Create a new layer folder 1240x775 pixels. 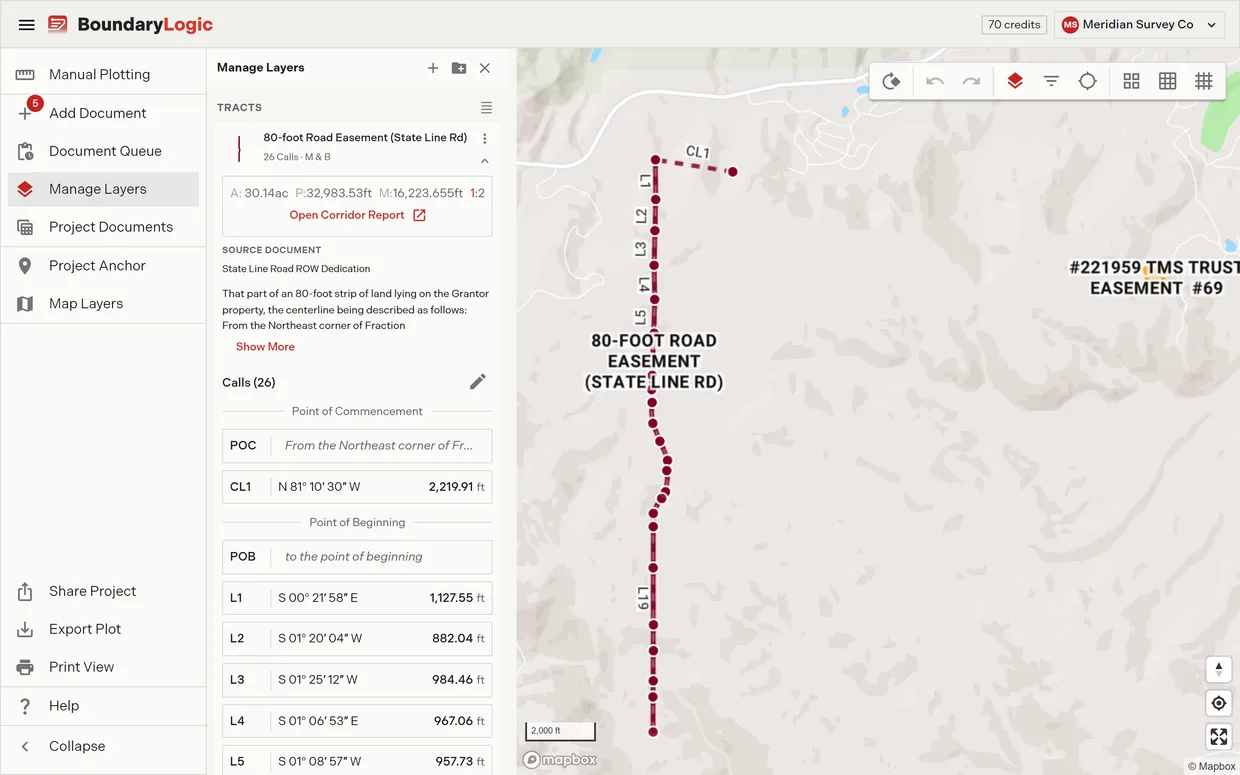(459, 68)
